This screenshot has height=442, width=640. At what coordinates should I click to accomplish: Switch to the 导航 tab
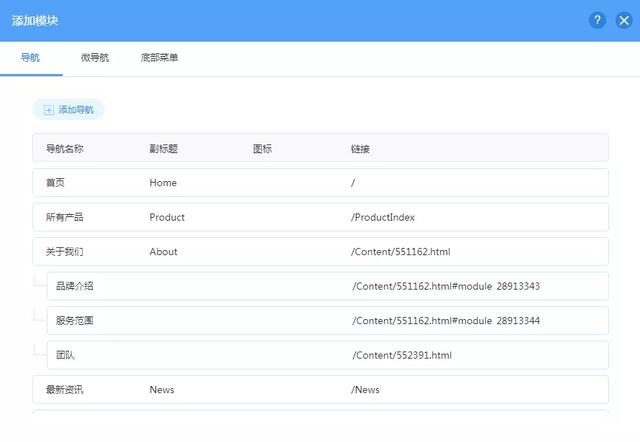30,58
